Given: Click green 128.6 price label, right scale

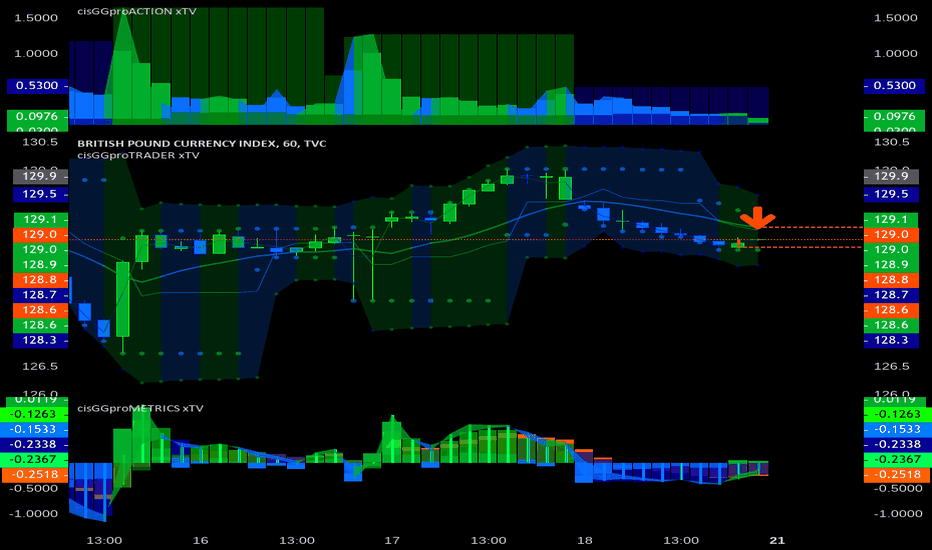Looking at the screenshot, I should (x=891, y=325).
